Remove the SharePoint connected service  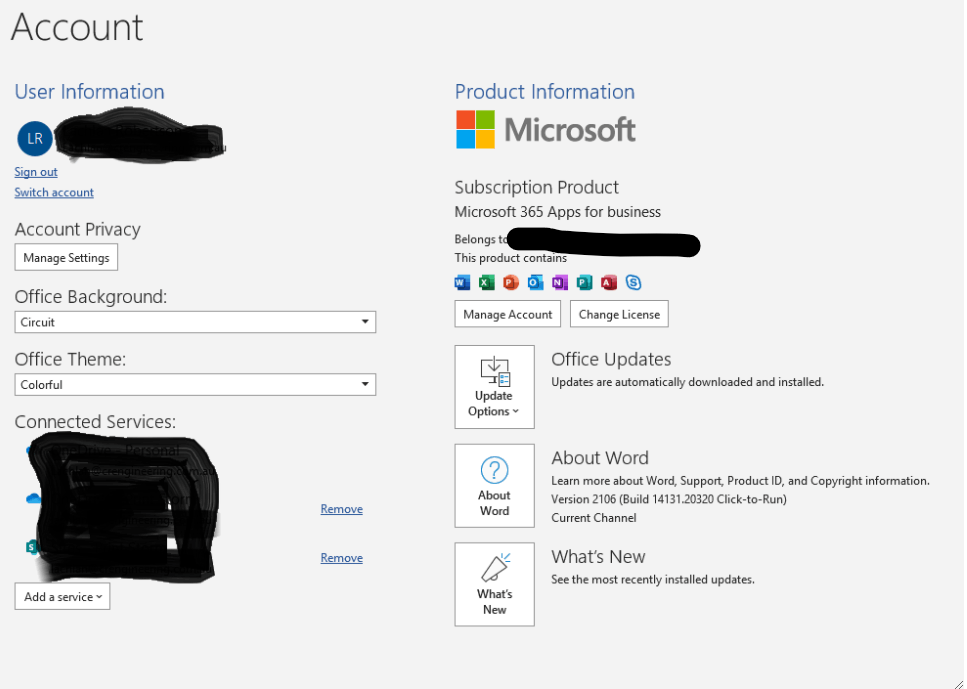click(x=341, y=558)
